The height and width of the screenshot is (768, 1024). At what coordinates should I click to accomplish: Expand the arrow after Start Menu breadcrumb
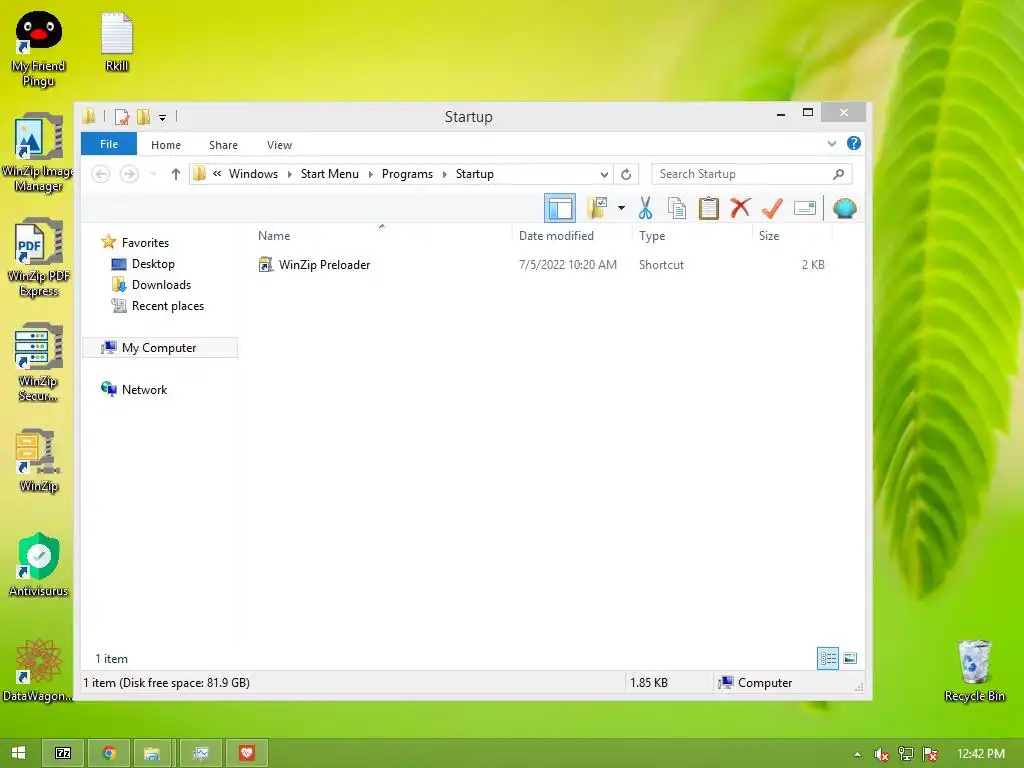[370, 174]
